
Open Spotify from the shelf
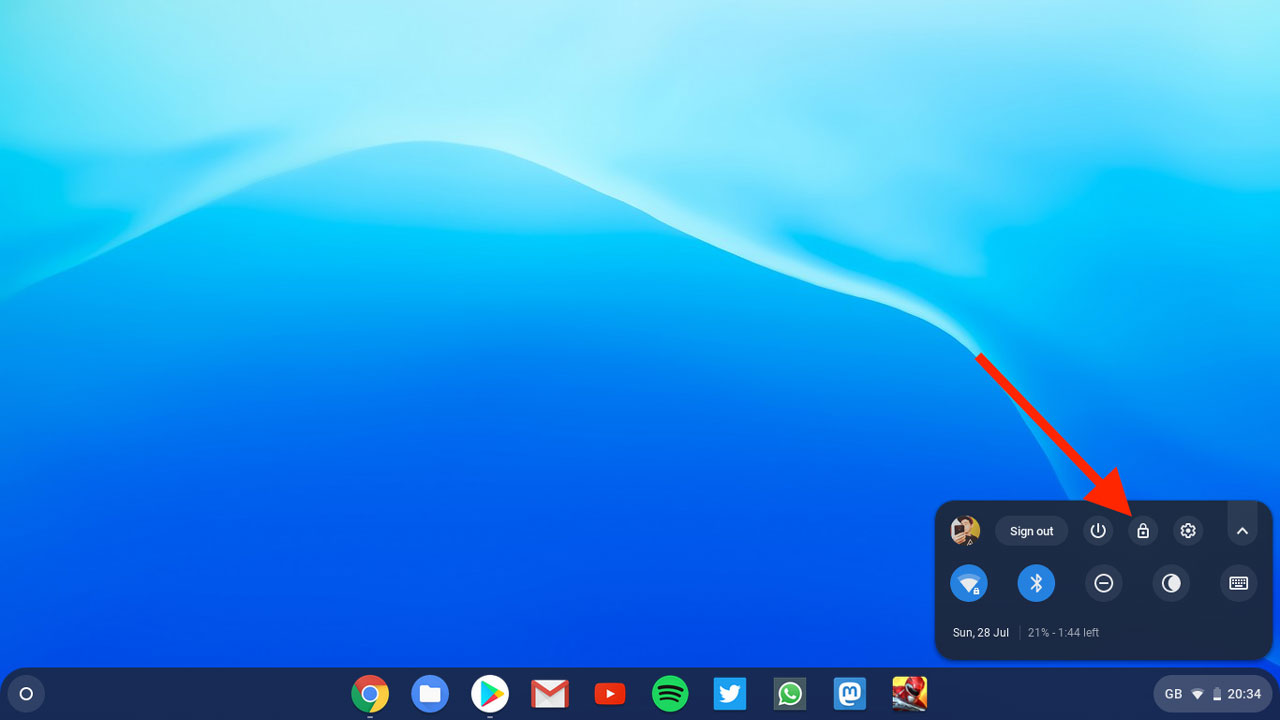tap(670, 693)
